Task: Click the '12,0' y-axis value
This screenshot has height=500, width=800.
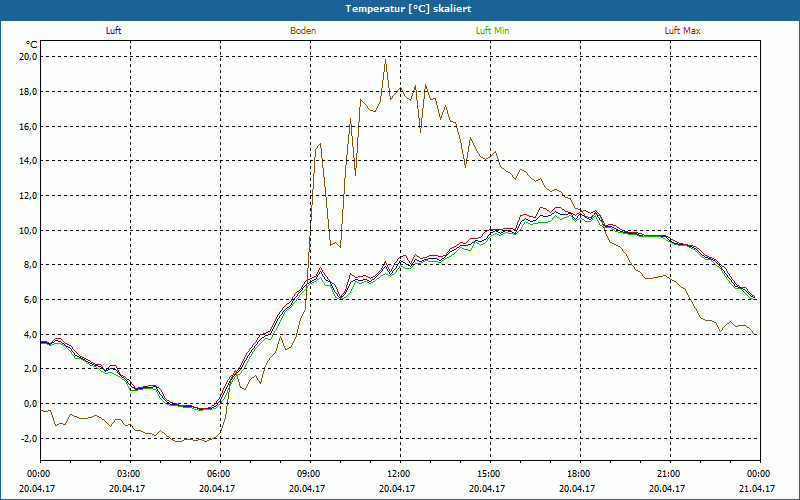Action: pos(28,195)
